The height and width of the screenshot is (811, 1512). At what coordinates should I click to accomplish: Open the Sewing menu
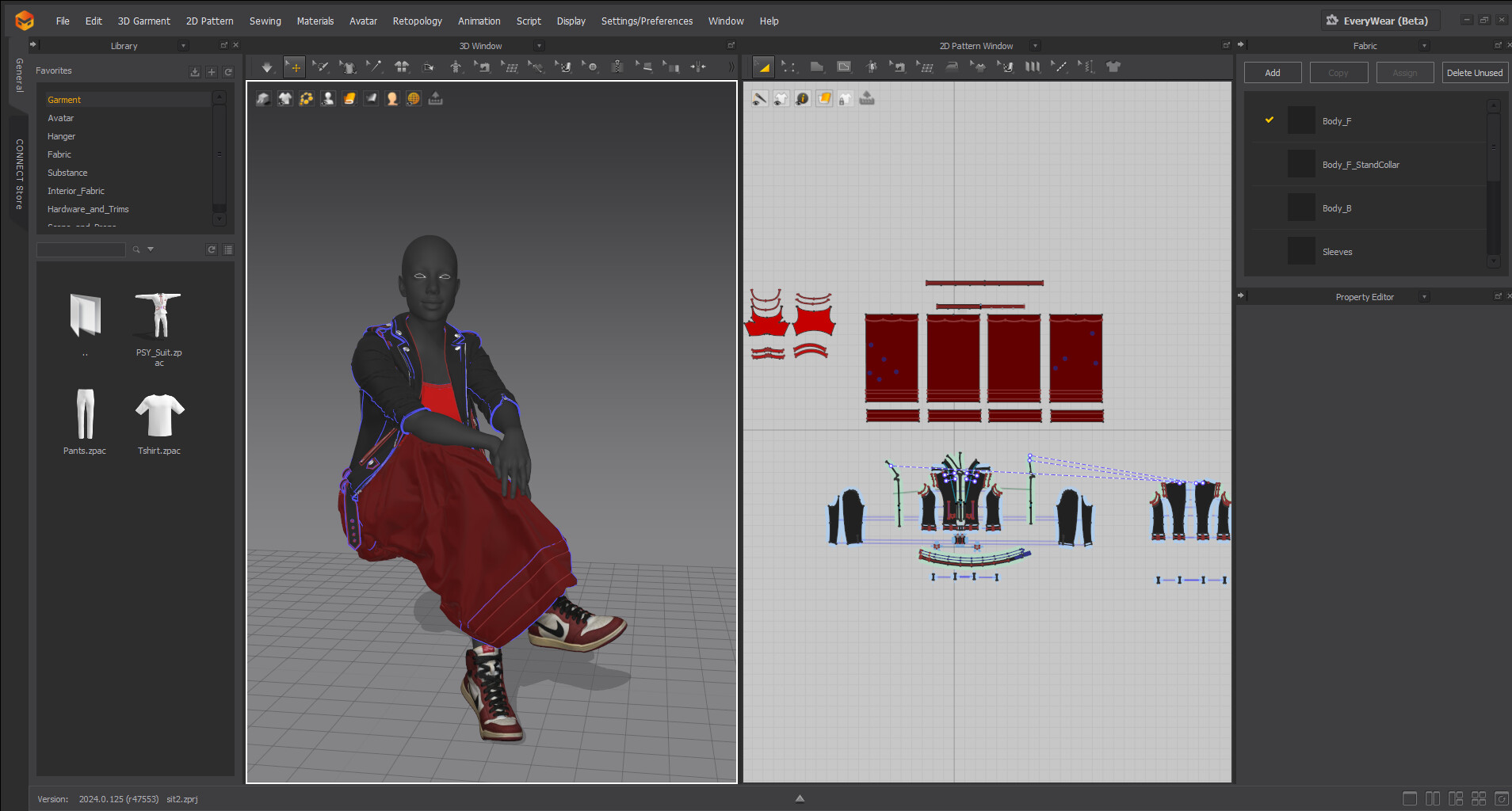click(x=265, y=21)
